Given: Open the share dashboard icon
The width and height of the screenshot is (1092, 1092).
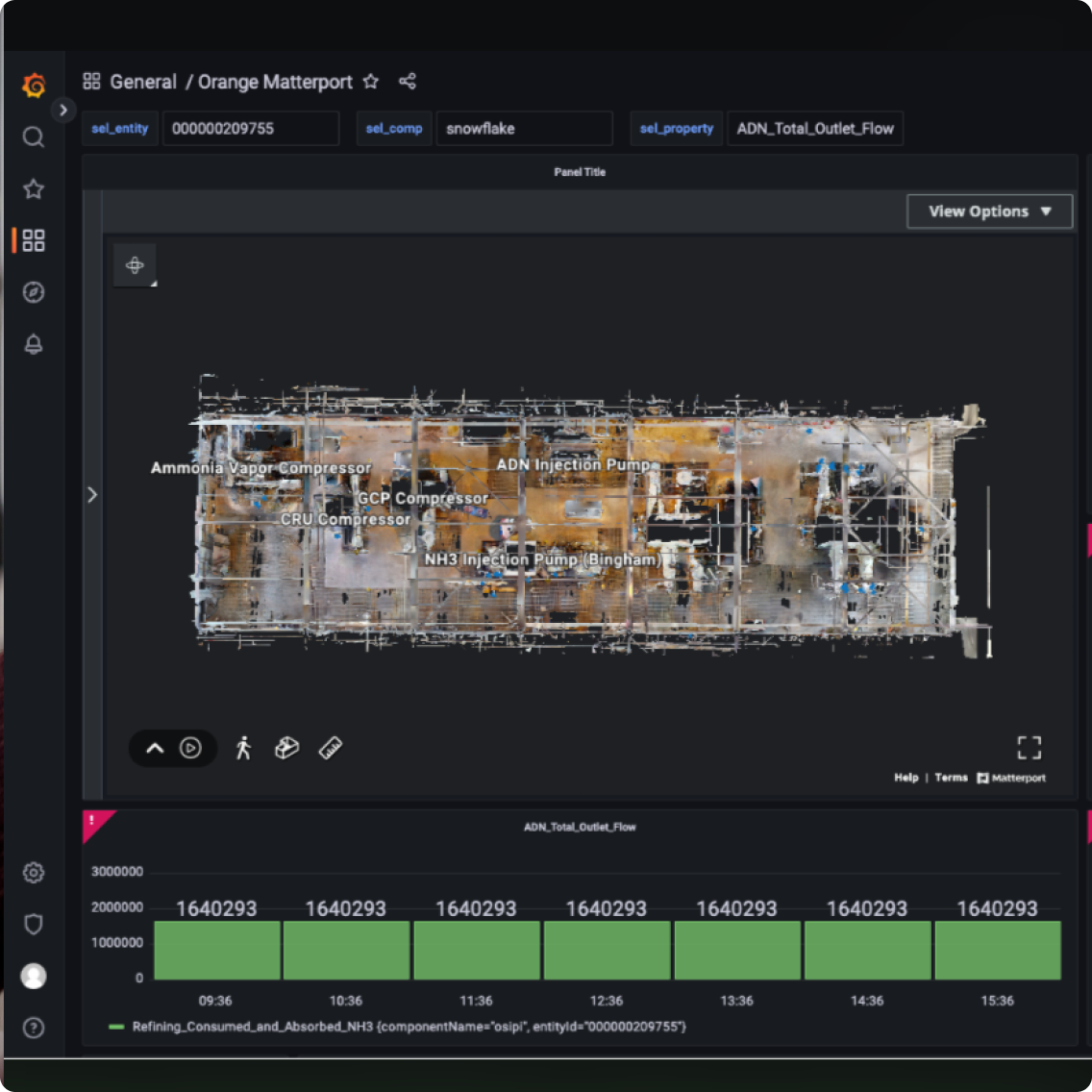Looking at the screenshot, I should pos(407,82).
